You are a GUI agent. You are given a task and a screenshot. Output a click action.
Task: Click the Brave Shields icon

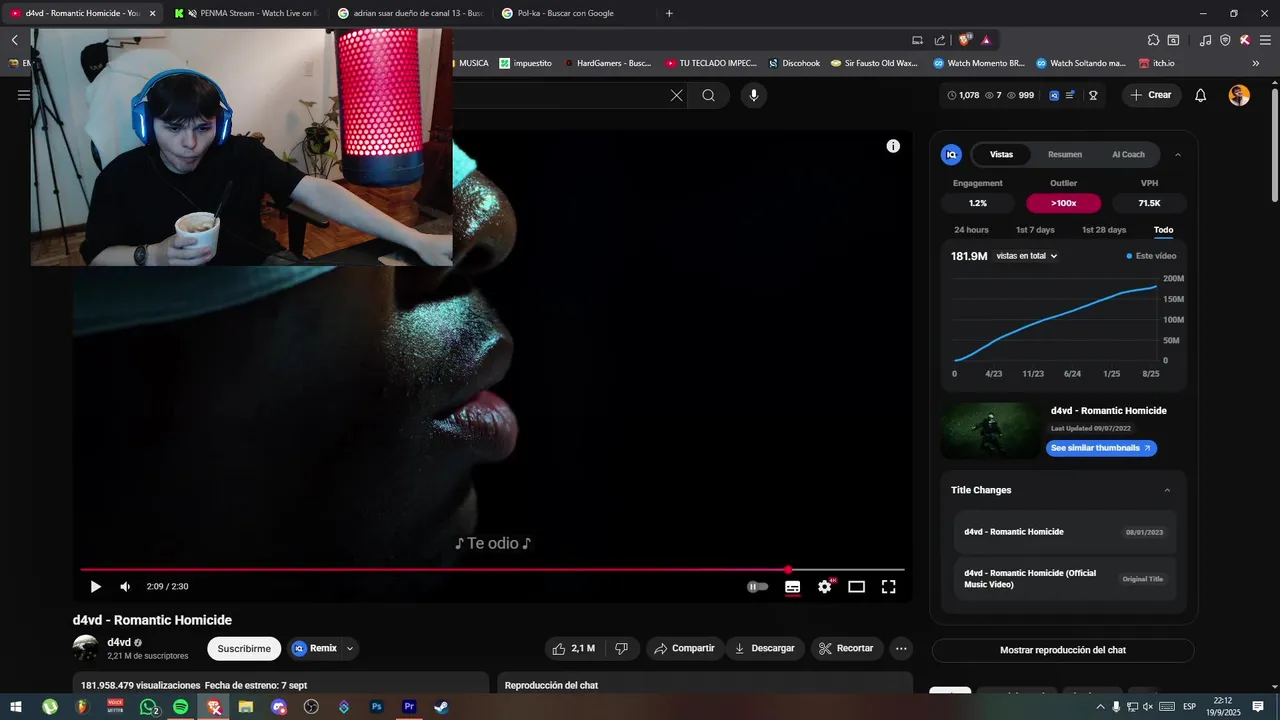(x=965, y=40)
